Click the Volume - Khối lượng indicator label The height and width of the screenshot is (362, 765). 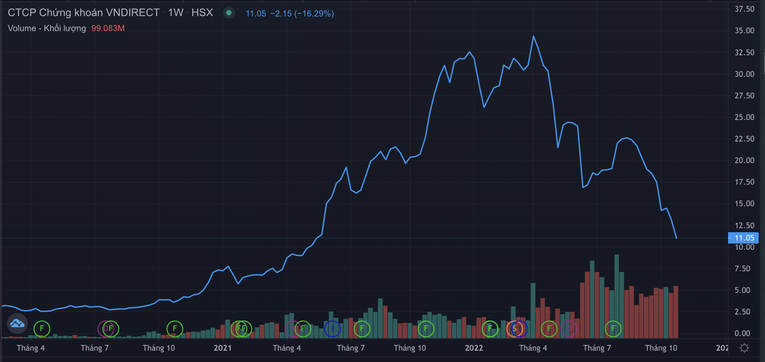pos(47,28)
